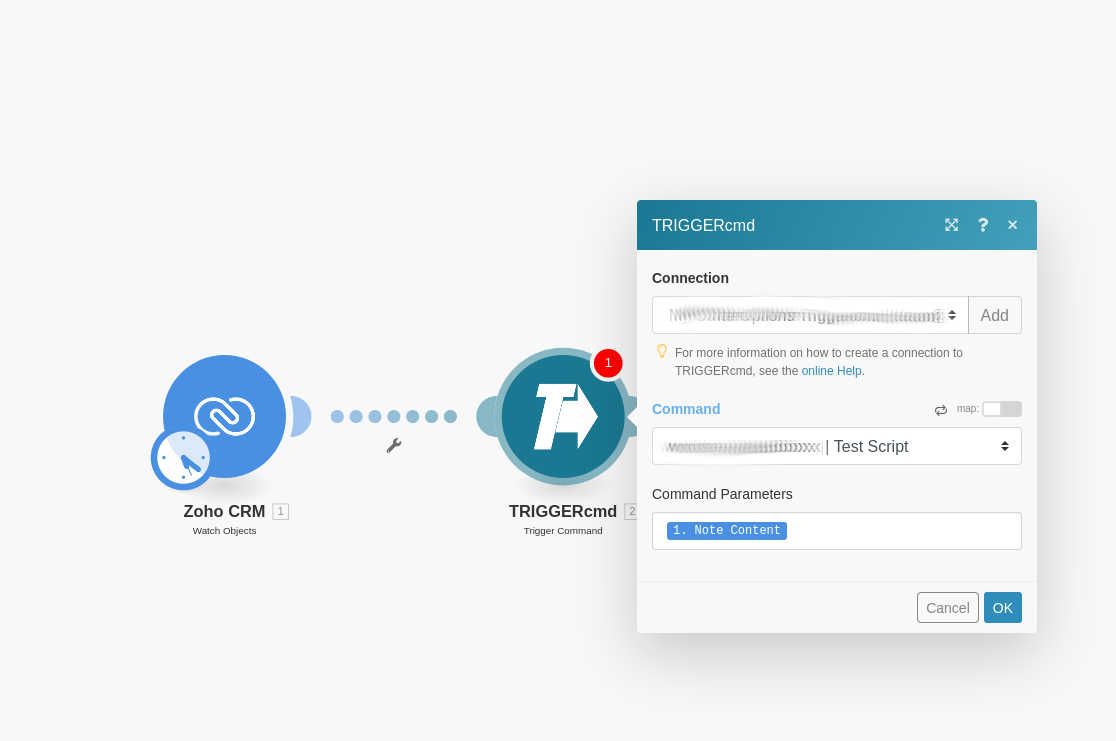
Task: Toggle the map switch for Command
Action: [x=1002, y=409]
